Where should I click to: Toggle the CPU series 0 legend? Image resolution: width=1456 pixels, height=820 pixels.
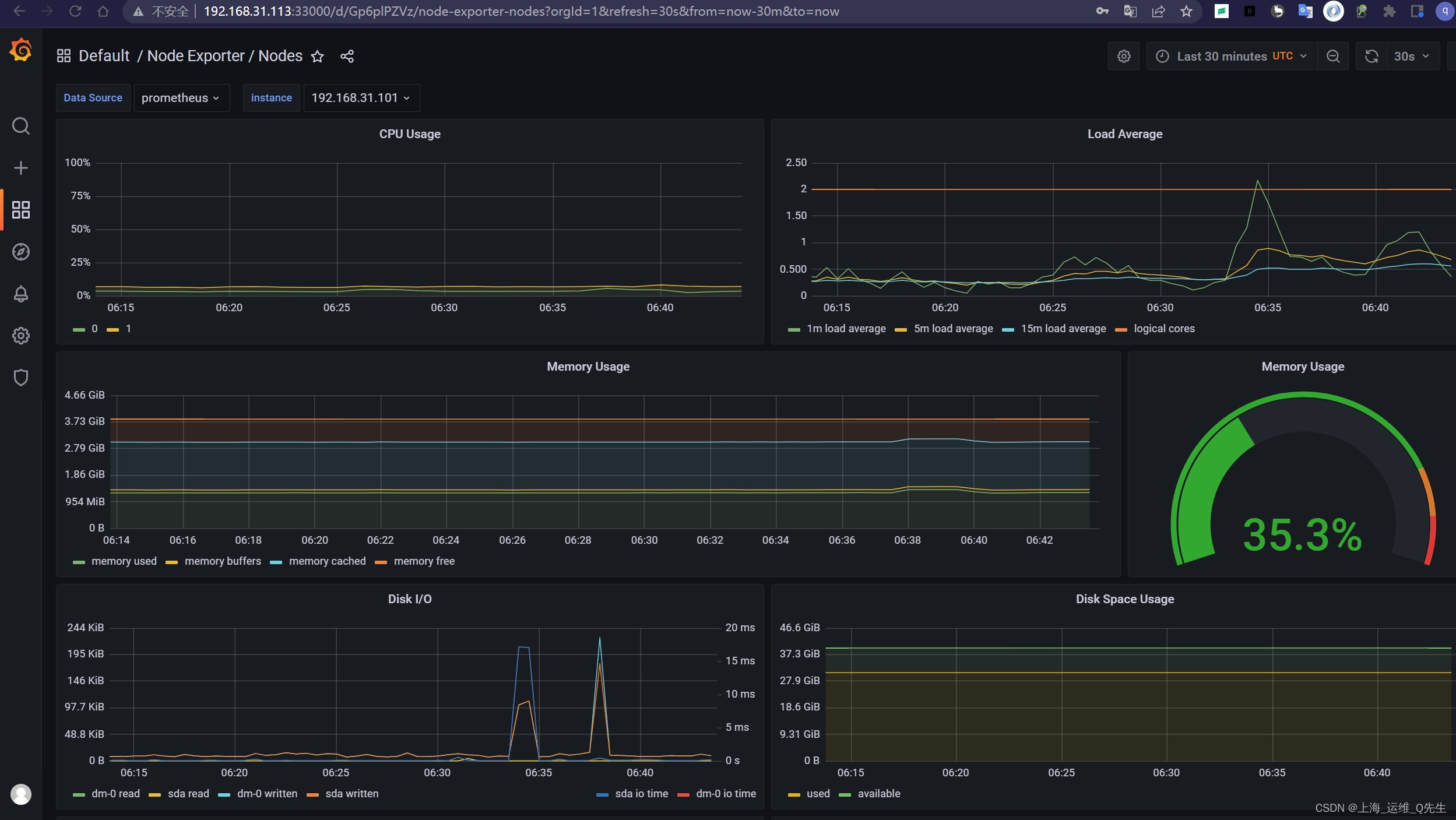pos(94,329)
